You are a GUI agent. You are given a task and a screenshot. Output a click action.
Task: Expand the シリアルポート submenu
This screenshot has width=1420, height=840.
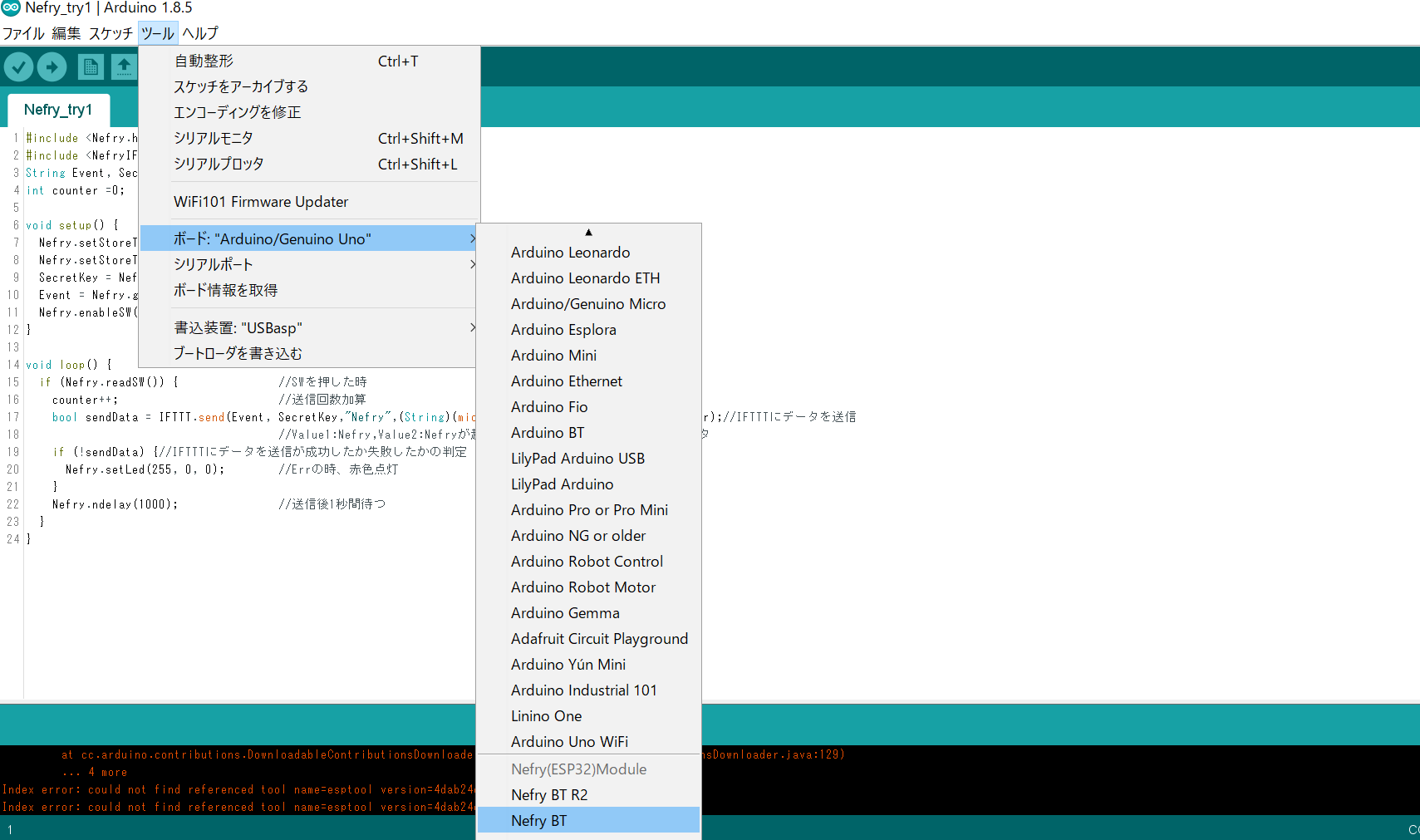pyautogui.click(x=308, y=264)
